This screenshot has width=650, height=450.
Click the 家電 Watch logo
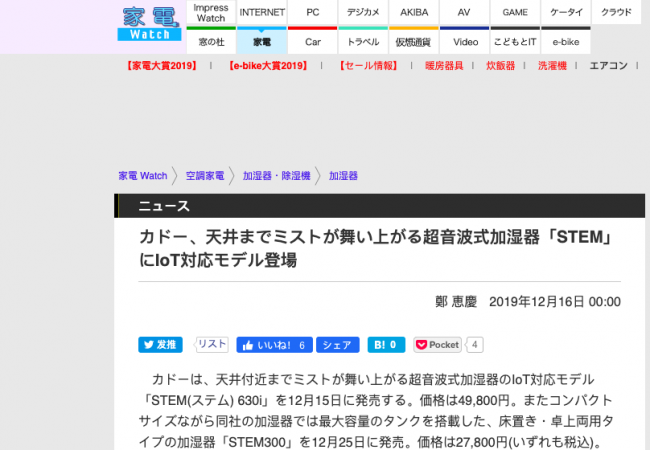coord(149,24)
